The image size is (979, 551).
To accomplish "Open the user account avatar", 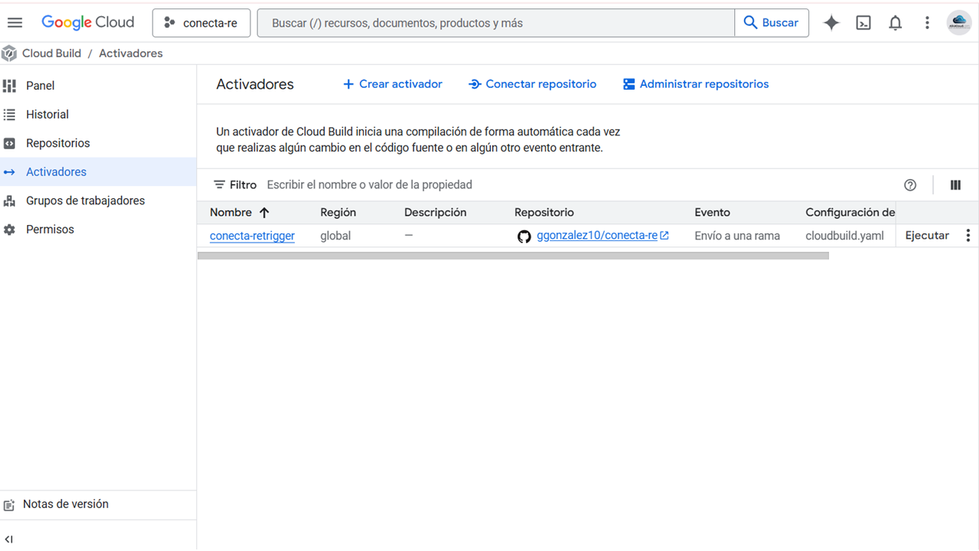I will click(x=958, y=23).
